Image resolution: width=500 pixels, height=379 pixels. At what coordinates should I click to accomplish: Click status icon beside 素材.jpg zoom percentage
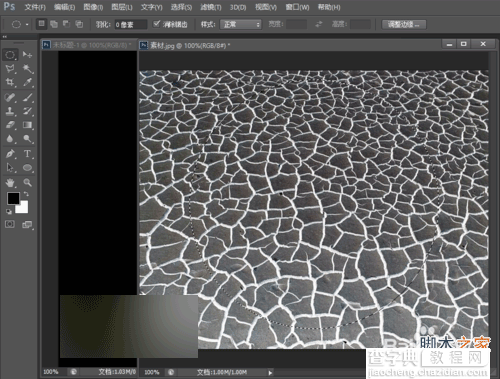[x=171, y=372]
